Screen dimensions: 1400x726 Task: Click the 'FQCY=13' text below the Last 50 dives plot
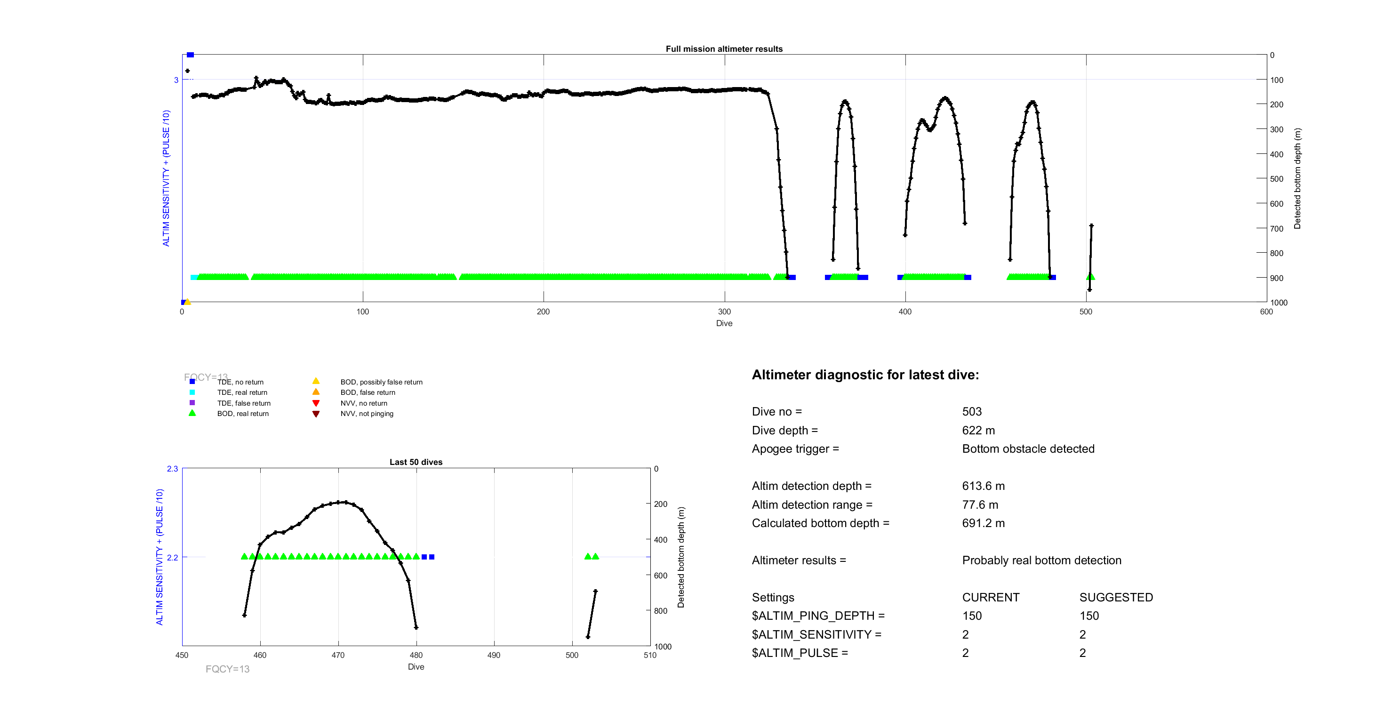[228, 669]
